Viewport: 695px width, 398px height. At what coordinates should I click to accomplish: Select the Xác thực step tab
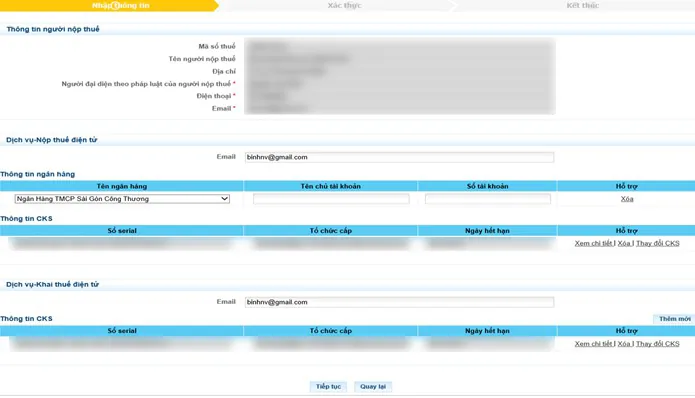point(344,6)
